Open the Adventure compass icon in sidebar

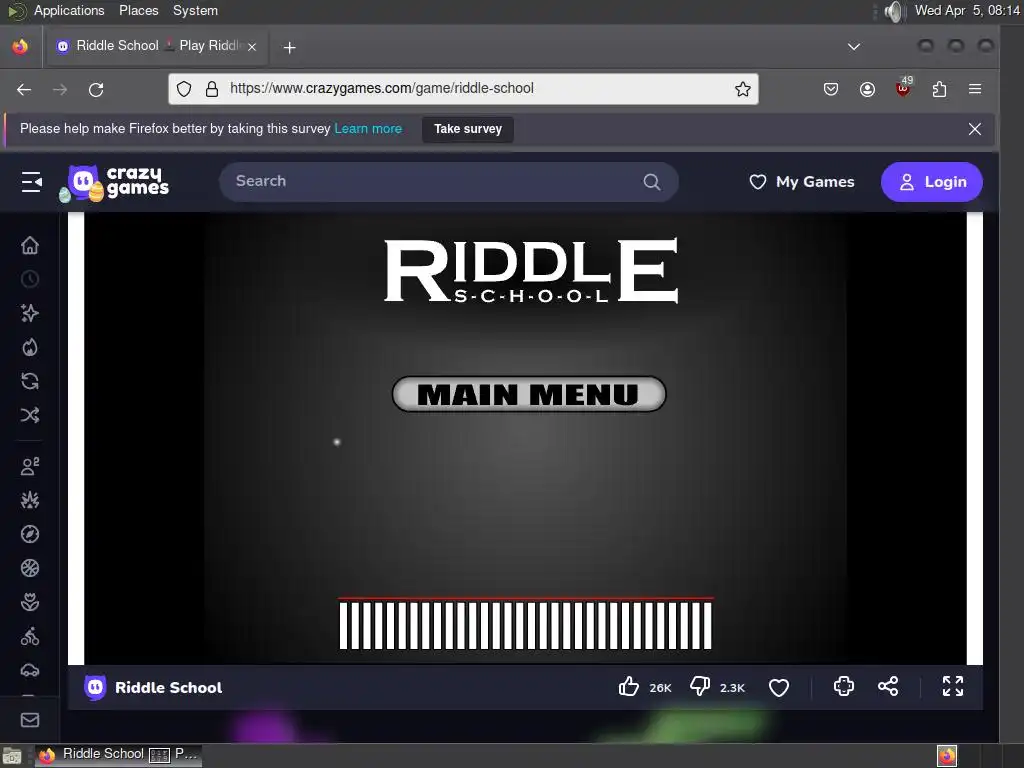[30, 534]
